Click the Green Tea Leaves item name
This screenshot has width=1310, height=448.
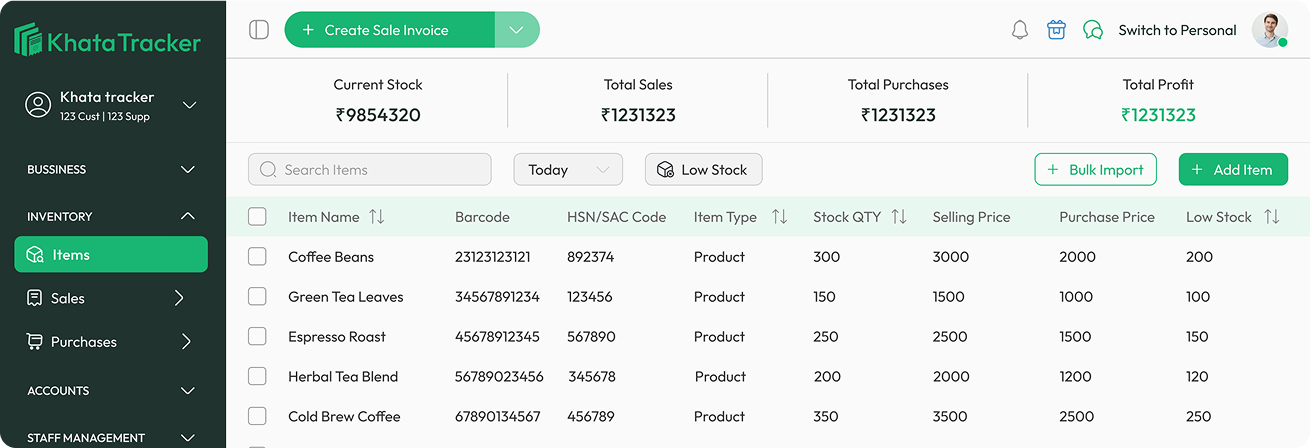click(x=346, y=297)
